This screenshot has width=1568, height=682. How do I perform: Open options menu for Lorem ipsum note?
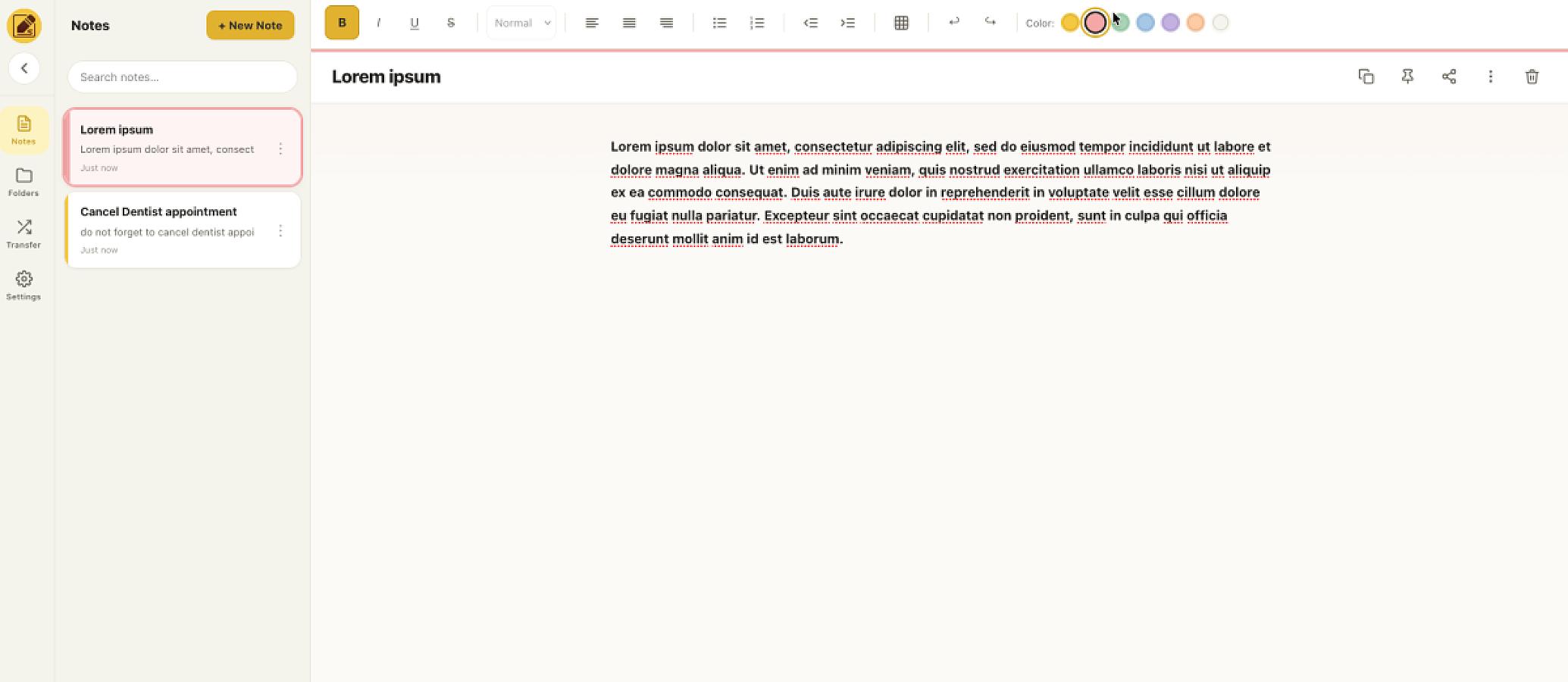(x=280, y=149)
